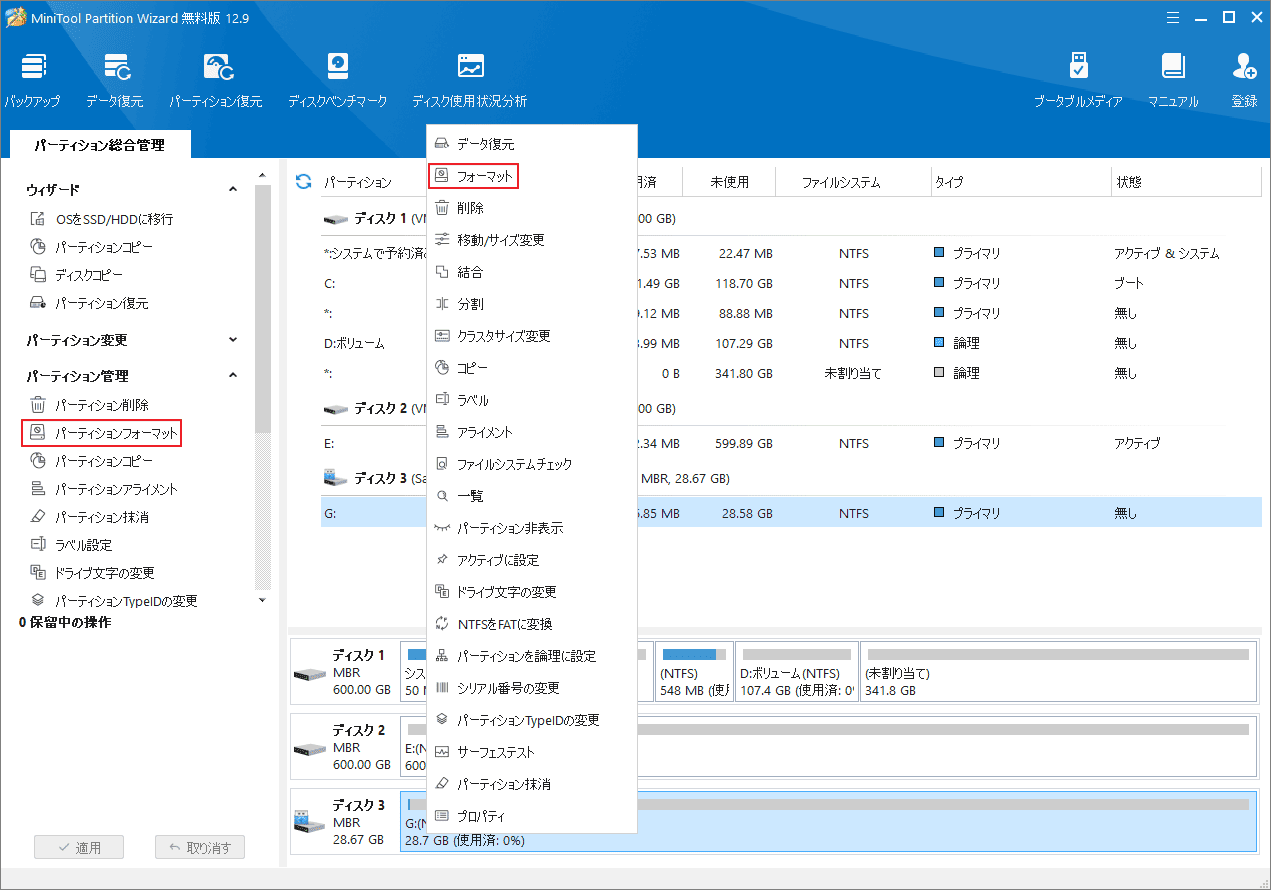
Task: Sort by 状態 column header
Action: pyautogui.click(x=1186, y=182)
